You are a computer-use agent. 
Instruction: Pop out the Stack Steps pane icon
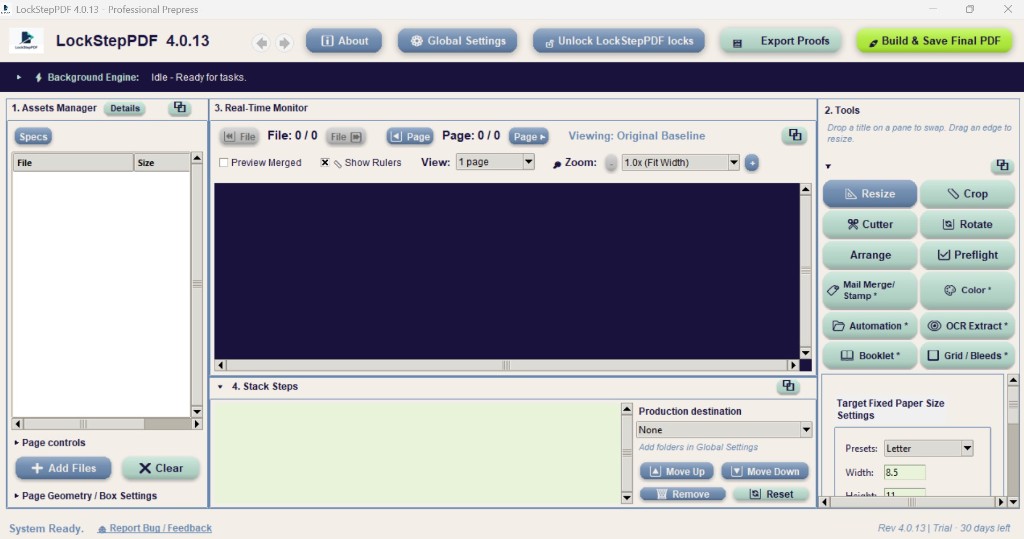pos(788,386)
